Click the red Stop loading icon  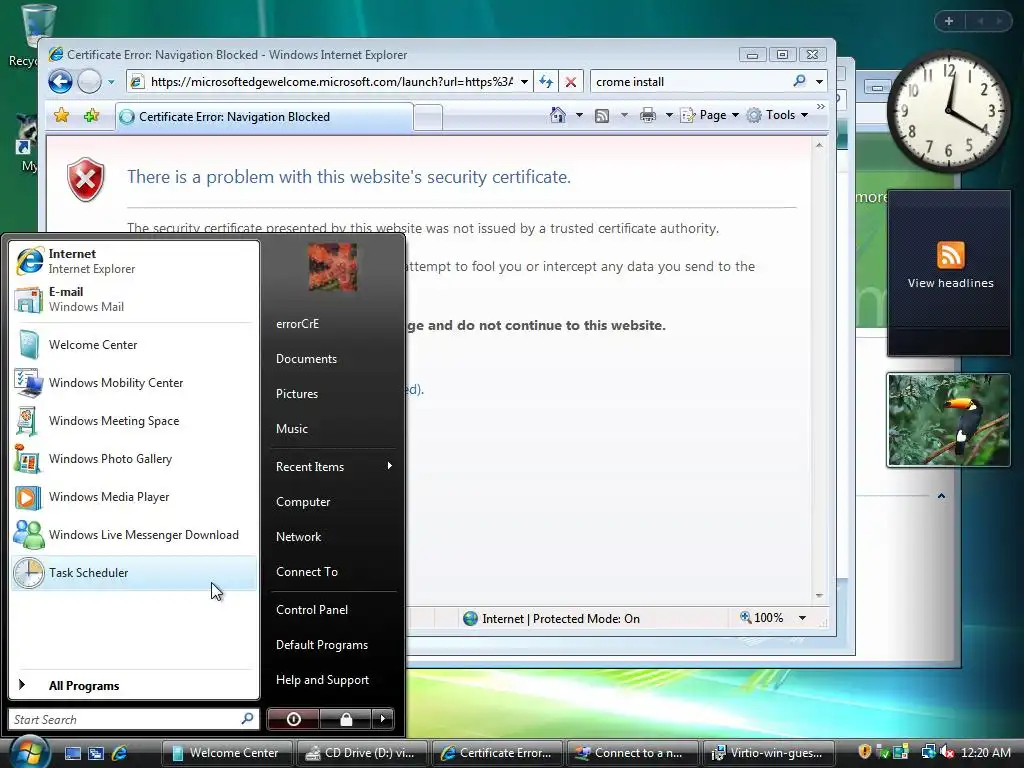click(571, 82)
